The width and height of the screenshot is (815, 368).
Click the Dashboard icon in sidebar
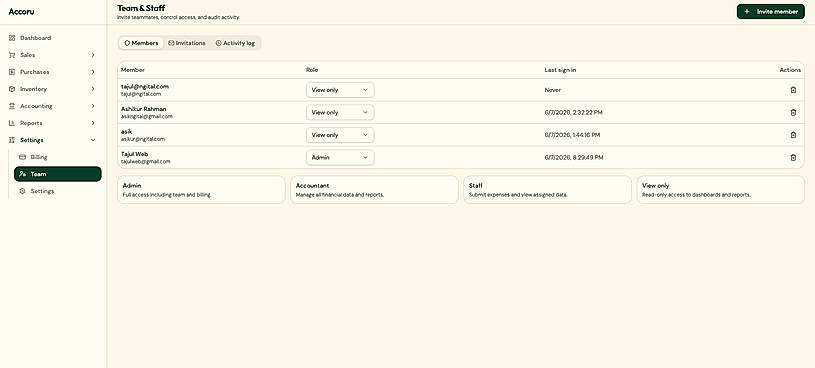point(12,38)
